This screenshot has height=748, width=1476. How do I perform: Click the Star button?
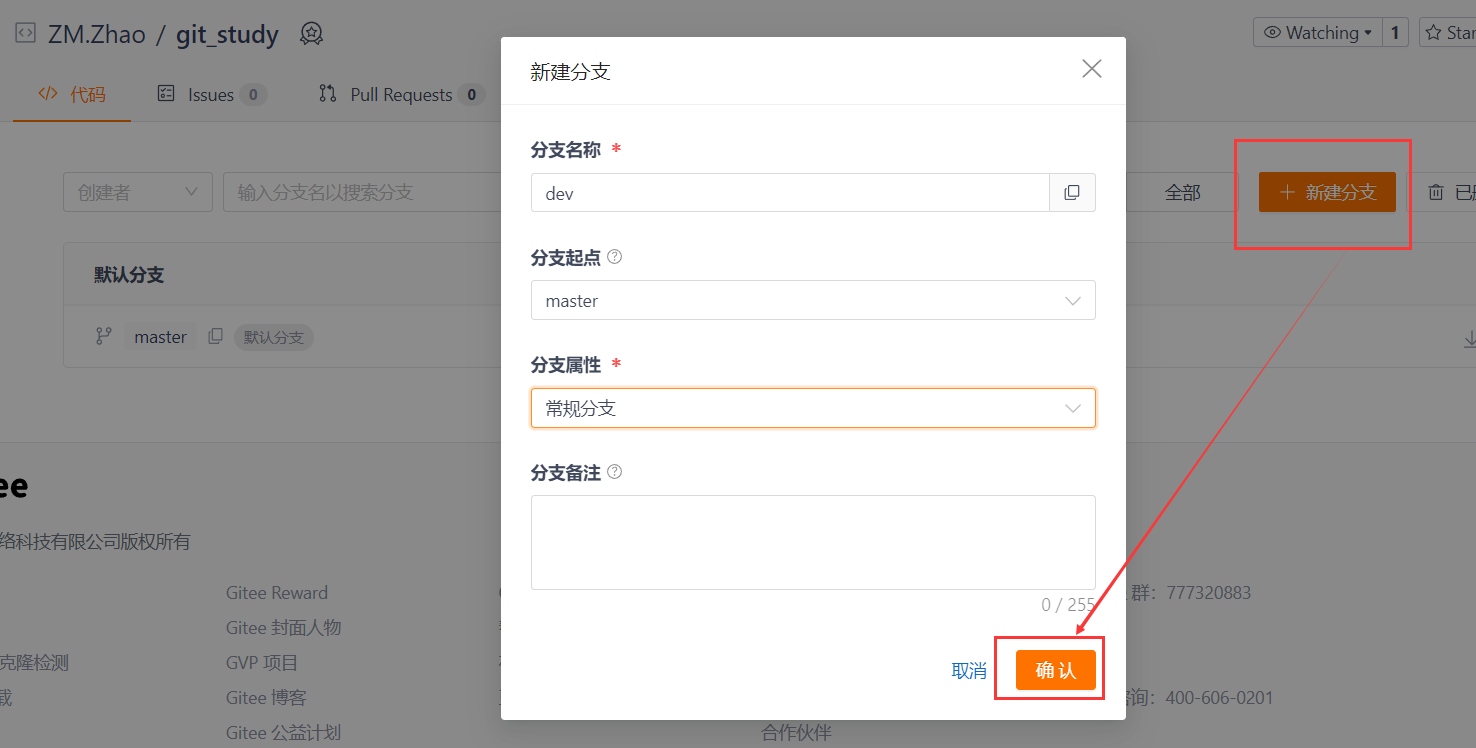pos(1448,33)
